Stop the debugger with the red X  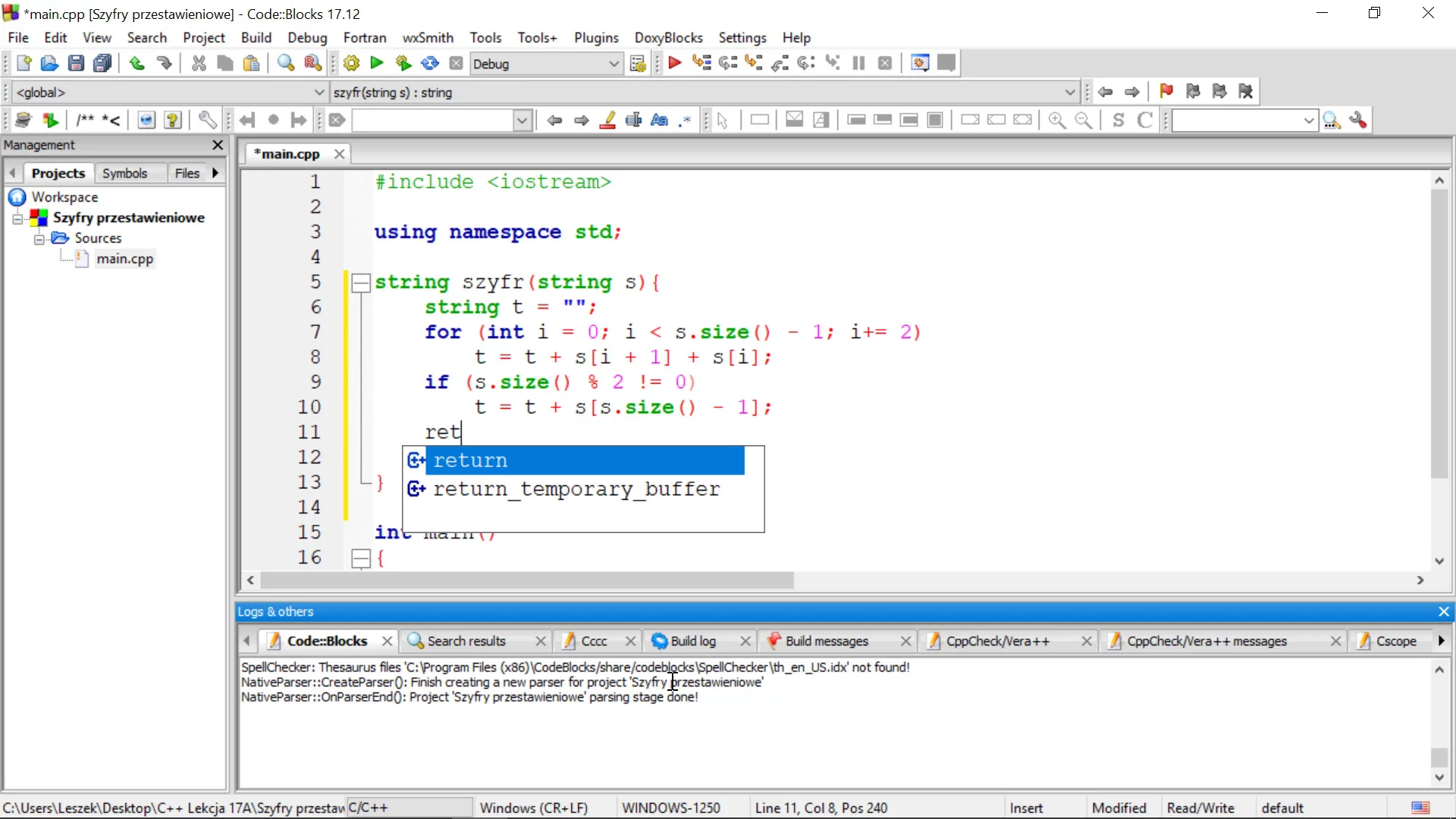click(x=886, y=63)
